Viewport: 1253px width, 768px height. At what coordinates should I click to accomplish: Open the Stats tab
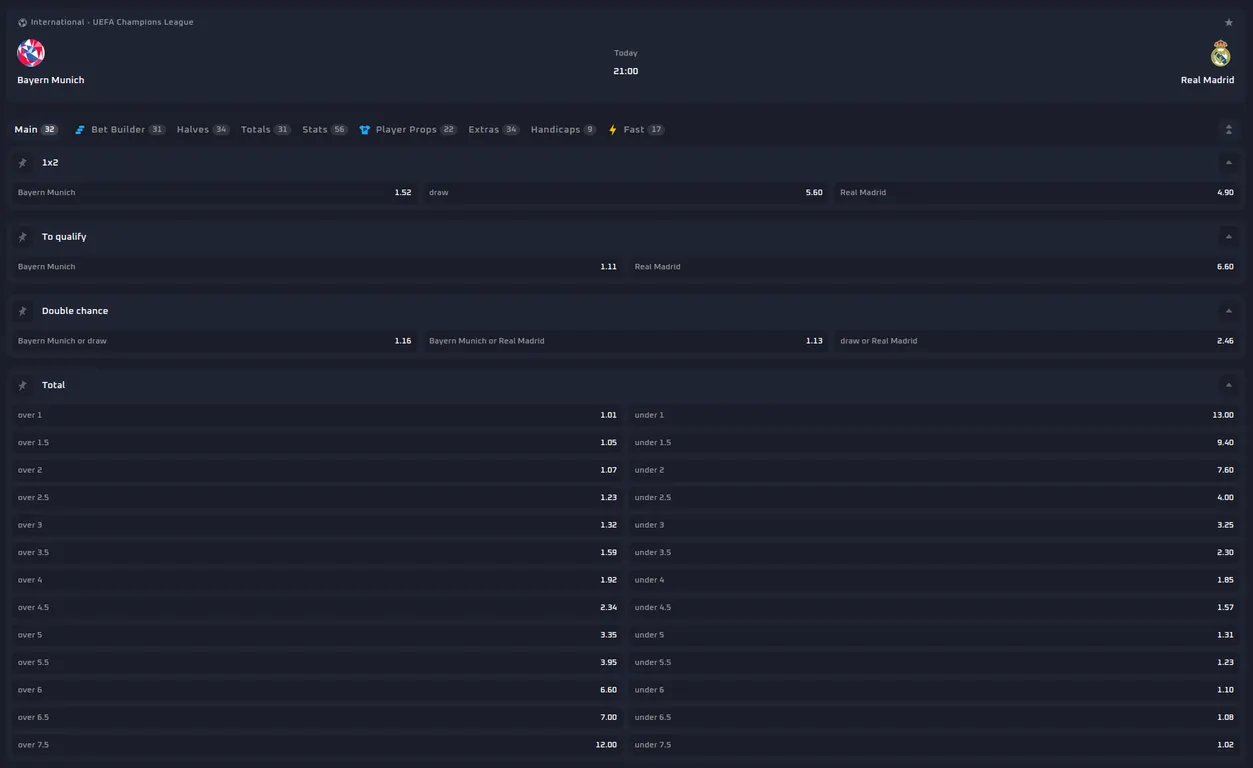[x=325, y=130]
